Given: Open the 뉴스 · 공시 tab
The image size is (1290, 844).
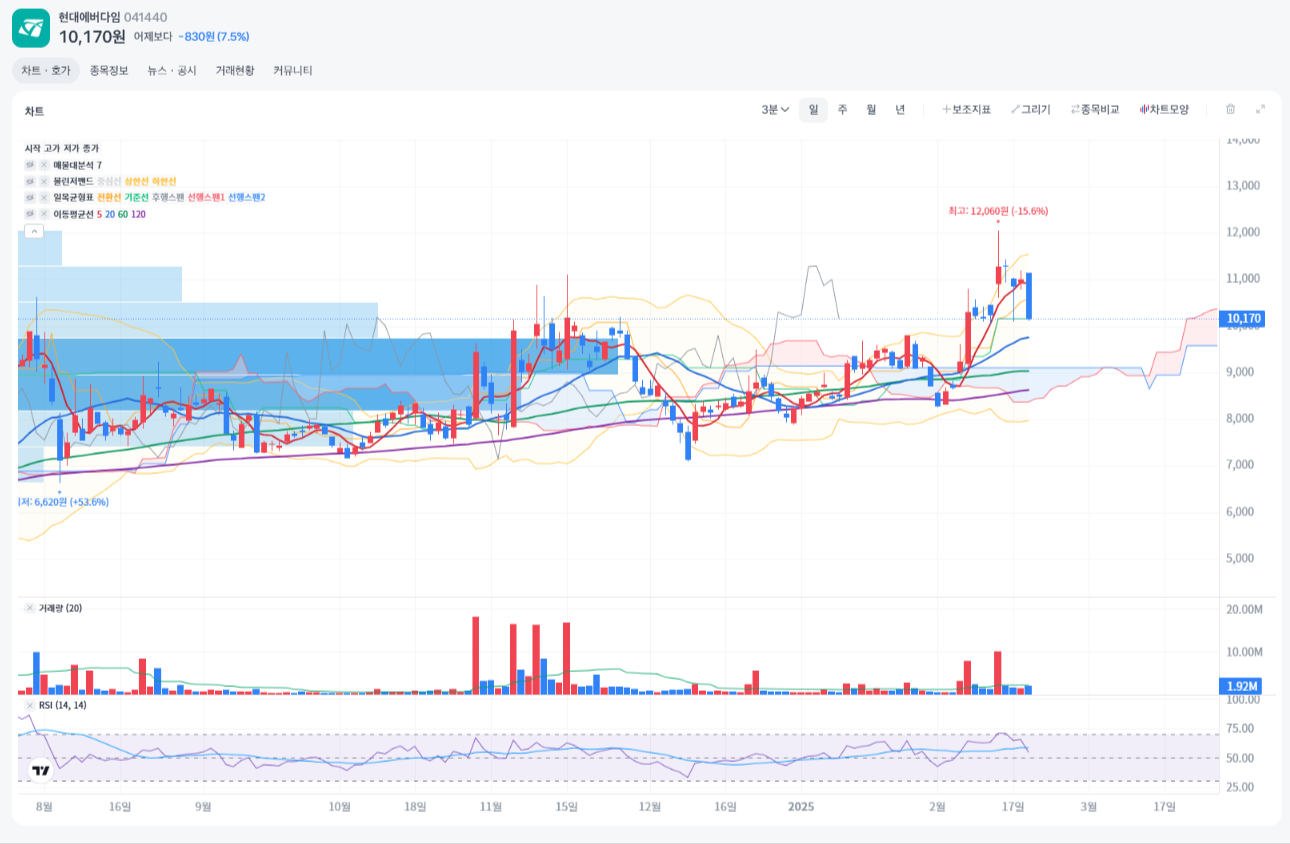Looking at the screenshot, I should click(x=172, y=71).
